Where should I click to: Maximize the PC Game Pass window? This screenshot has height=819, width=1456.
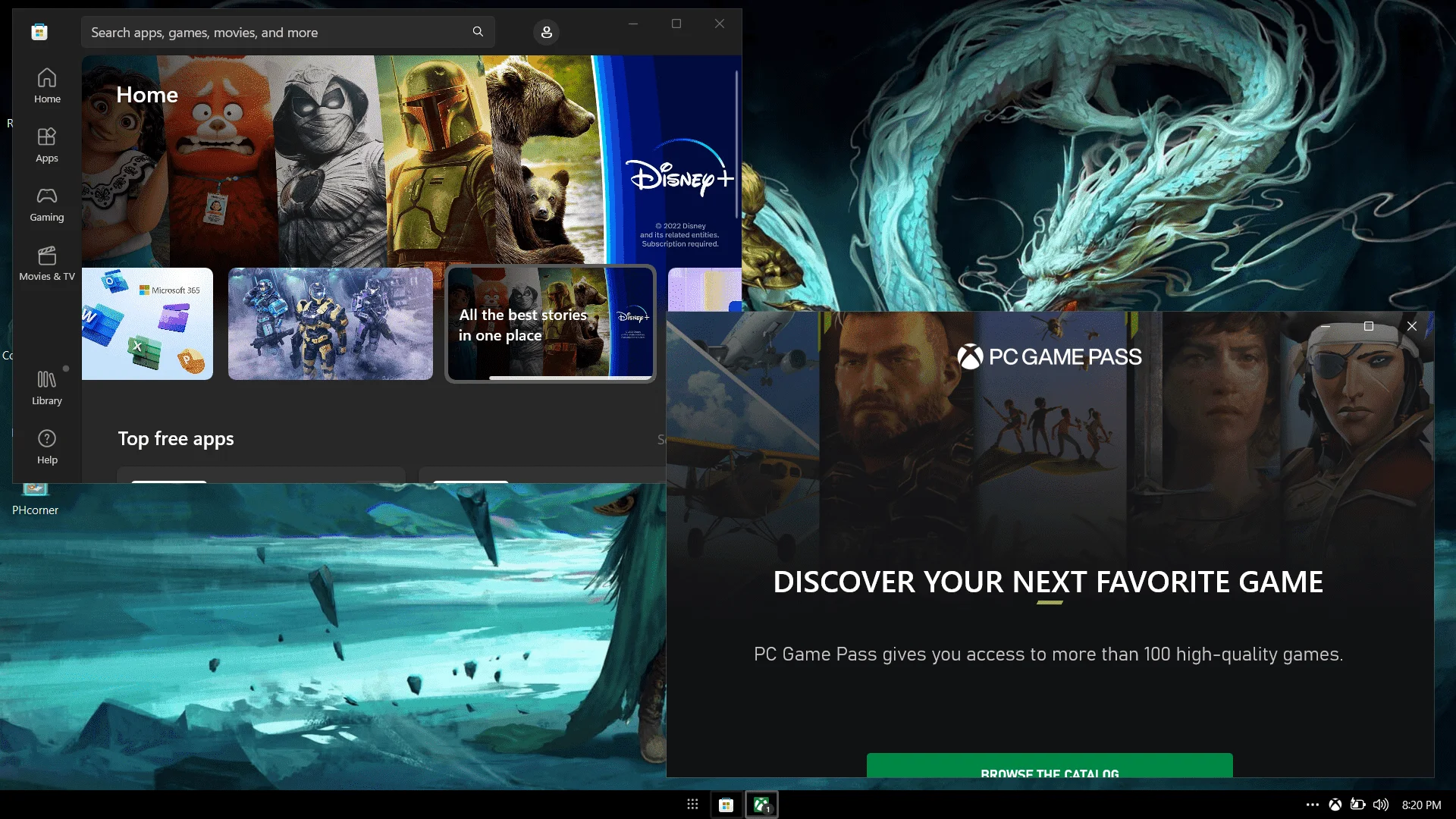point(1369,326)
